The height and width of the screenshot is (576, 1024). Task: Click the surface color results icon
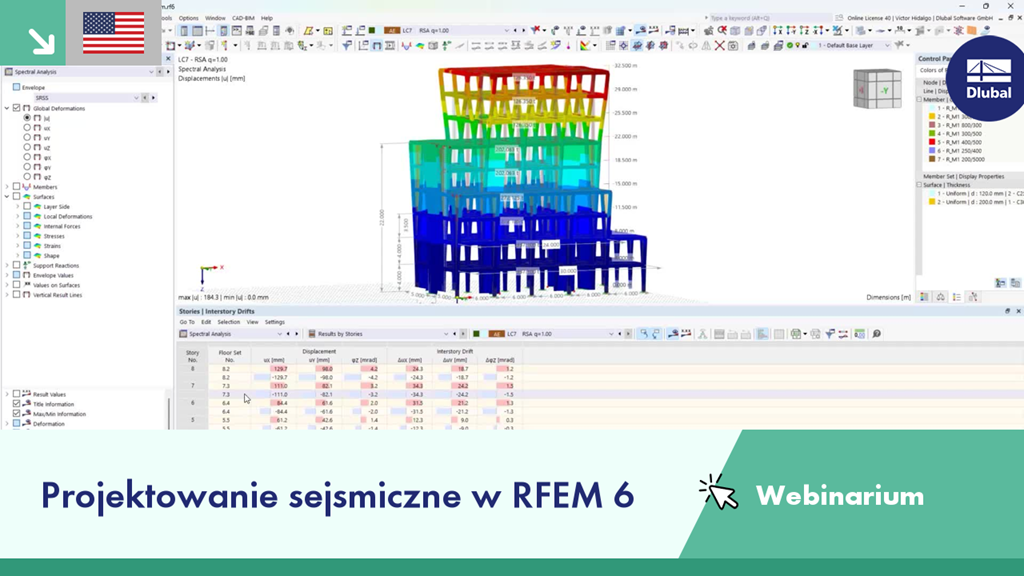click(420, 46)
